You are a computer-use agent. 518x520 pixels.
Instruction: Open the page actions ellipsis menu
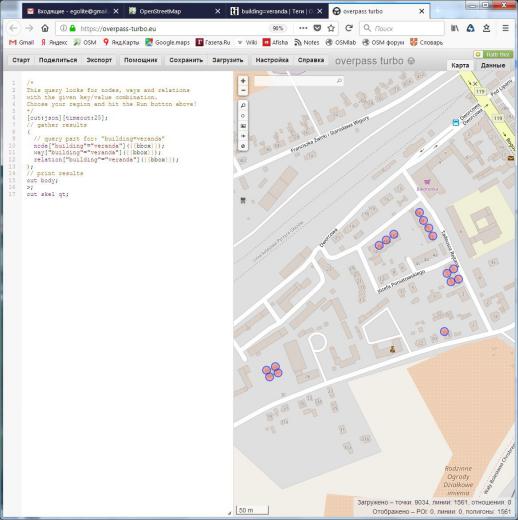tap(303, 28)
